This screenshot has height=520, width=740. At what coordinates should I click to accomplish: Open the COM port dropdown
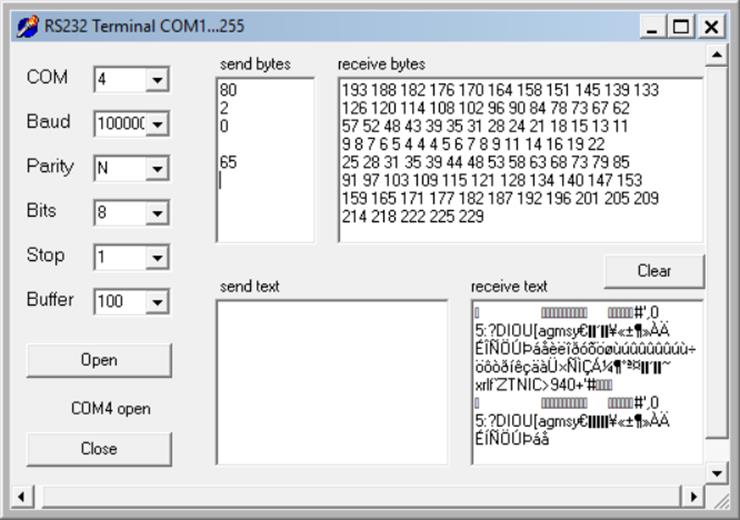(x=157, y=79)
